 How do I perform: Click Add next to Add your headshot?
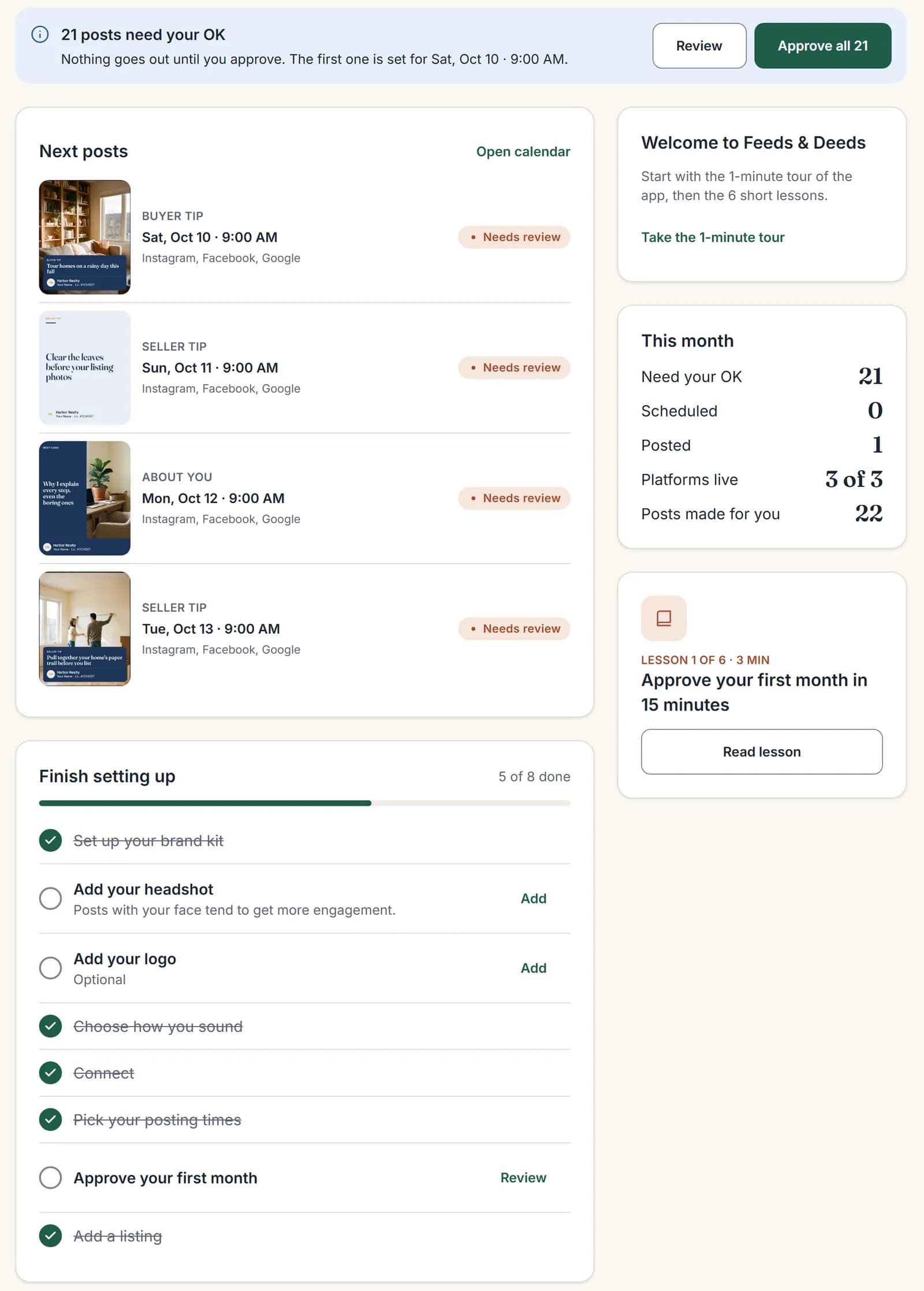coord(533,898)
